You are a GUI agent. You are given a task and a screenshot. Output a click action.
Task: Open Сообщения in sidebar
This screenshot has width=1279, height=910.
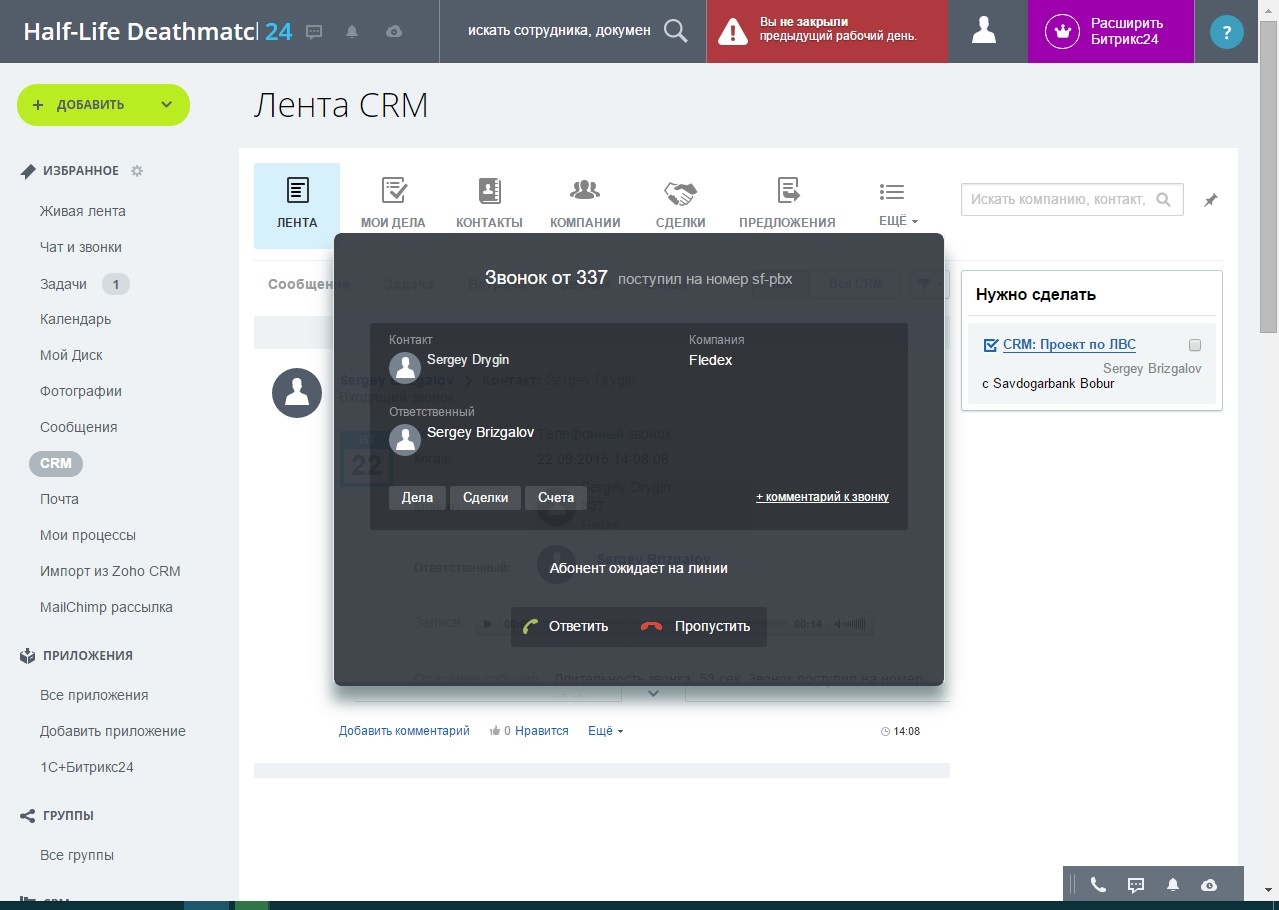[x=79, y=427]
